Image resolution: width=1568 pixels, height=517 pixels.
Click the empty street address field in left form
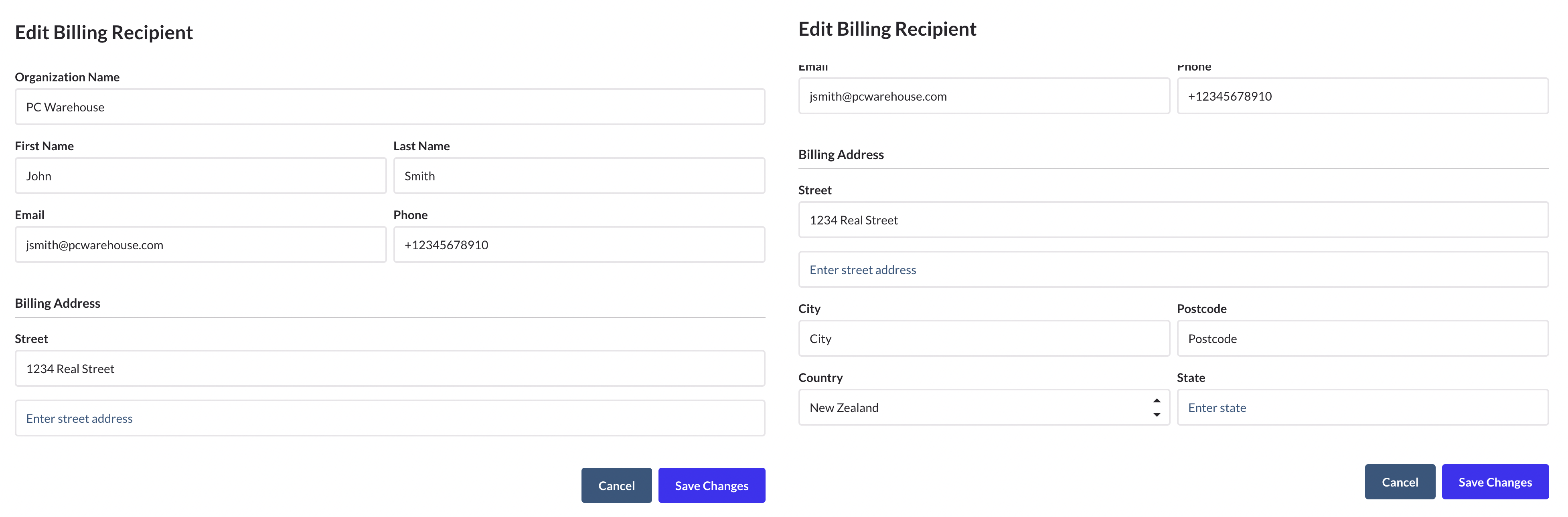(x=389, y=418)
